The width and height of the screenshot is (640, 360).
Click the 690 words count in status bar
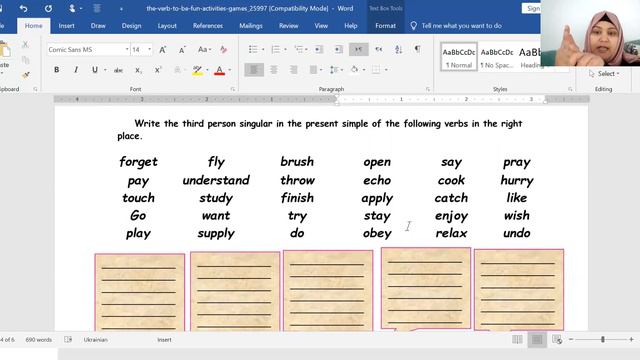click(39, 340)
